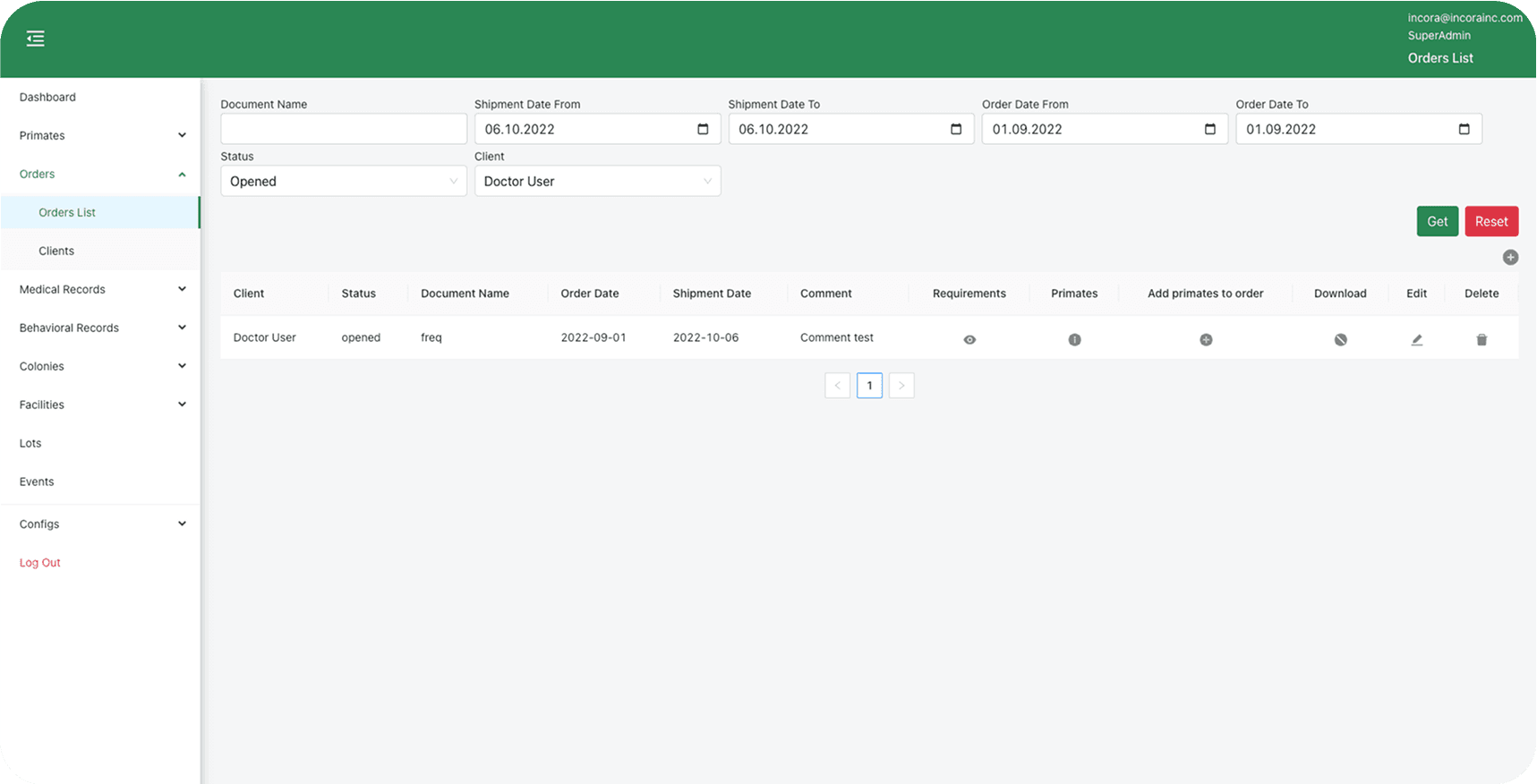The width and height of the screenshot is (1537, 784).
Task: Click the 'Comment test' cell
Action: point(837,337)
